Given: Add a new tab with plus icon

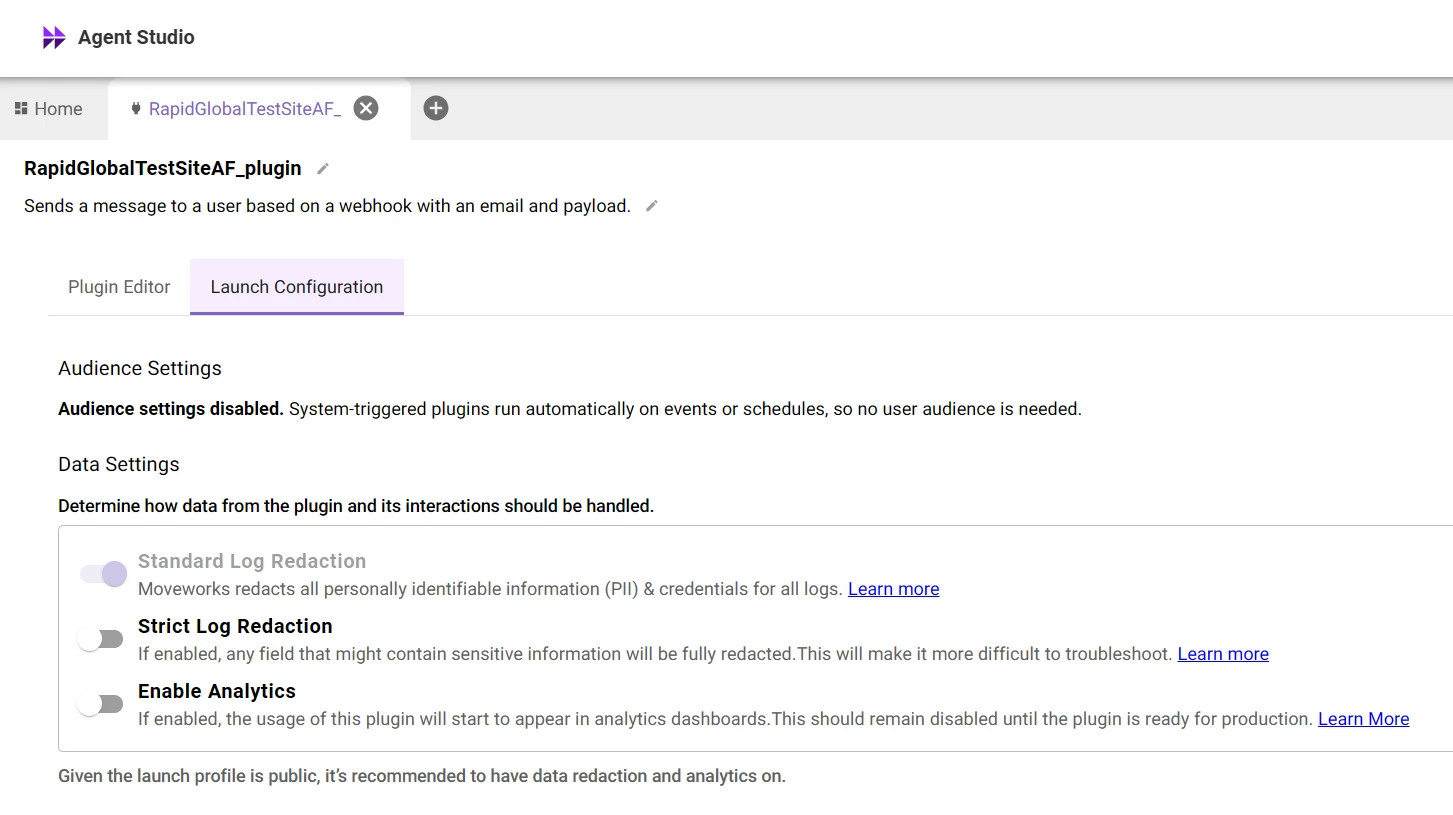Looking at the screenshot, I should pos(436,108).
